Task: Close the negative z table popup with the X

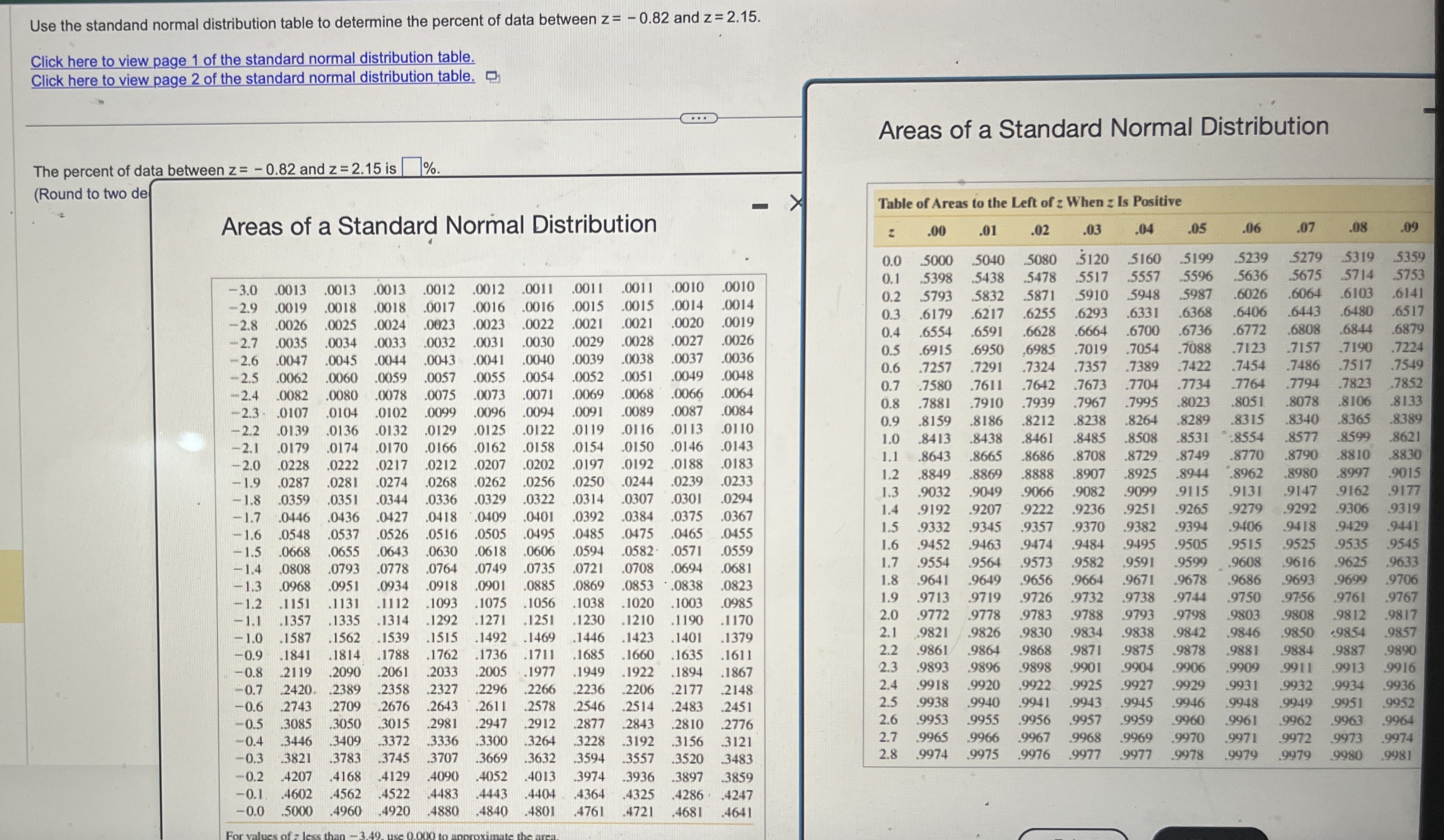Action: [795, 203]
